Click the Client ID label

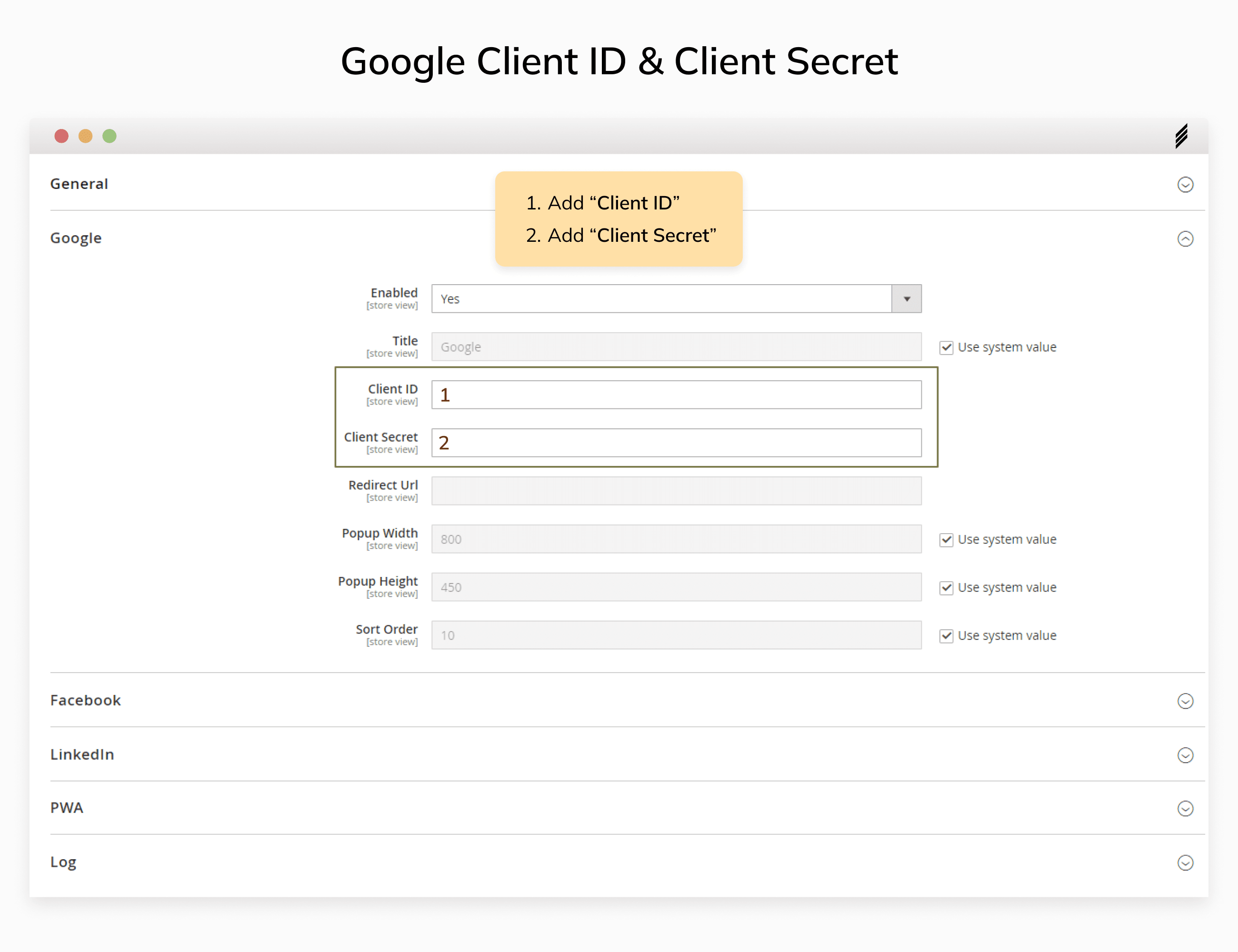(393, 389)
